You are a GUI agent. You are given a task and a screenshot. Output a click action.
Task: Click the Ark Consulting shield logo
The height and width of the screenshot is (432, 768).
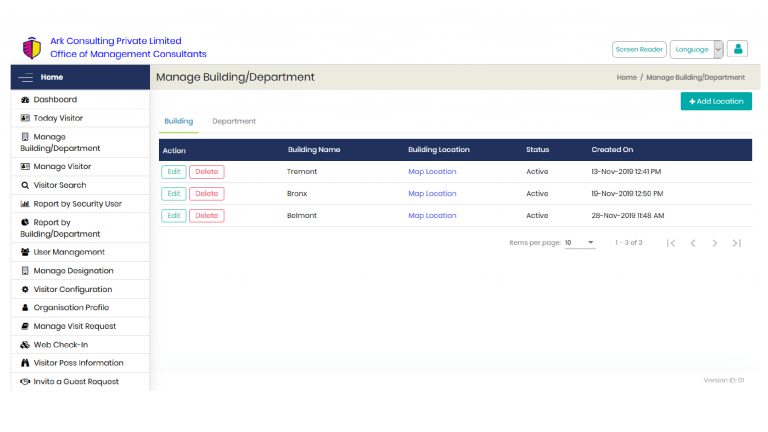[x=31, y=48]
